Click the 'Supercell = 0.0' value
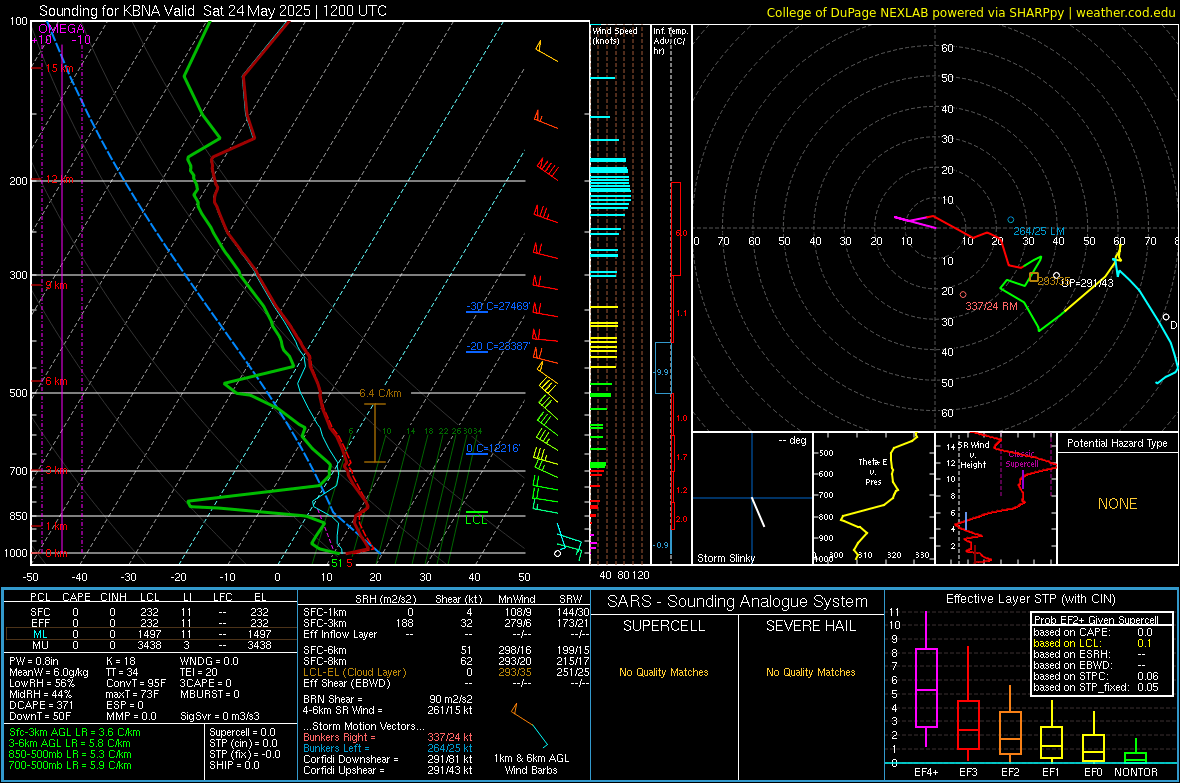This screenshot has width=1180, height=783. [x=242, y=732]
